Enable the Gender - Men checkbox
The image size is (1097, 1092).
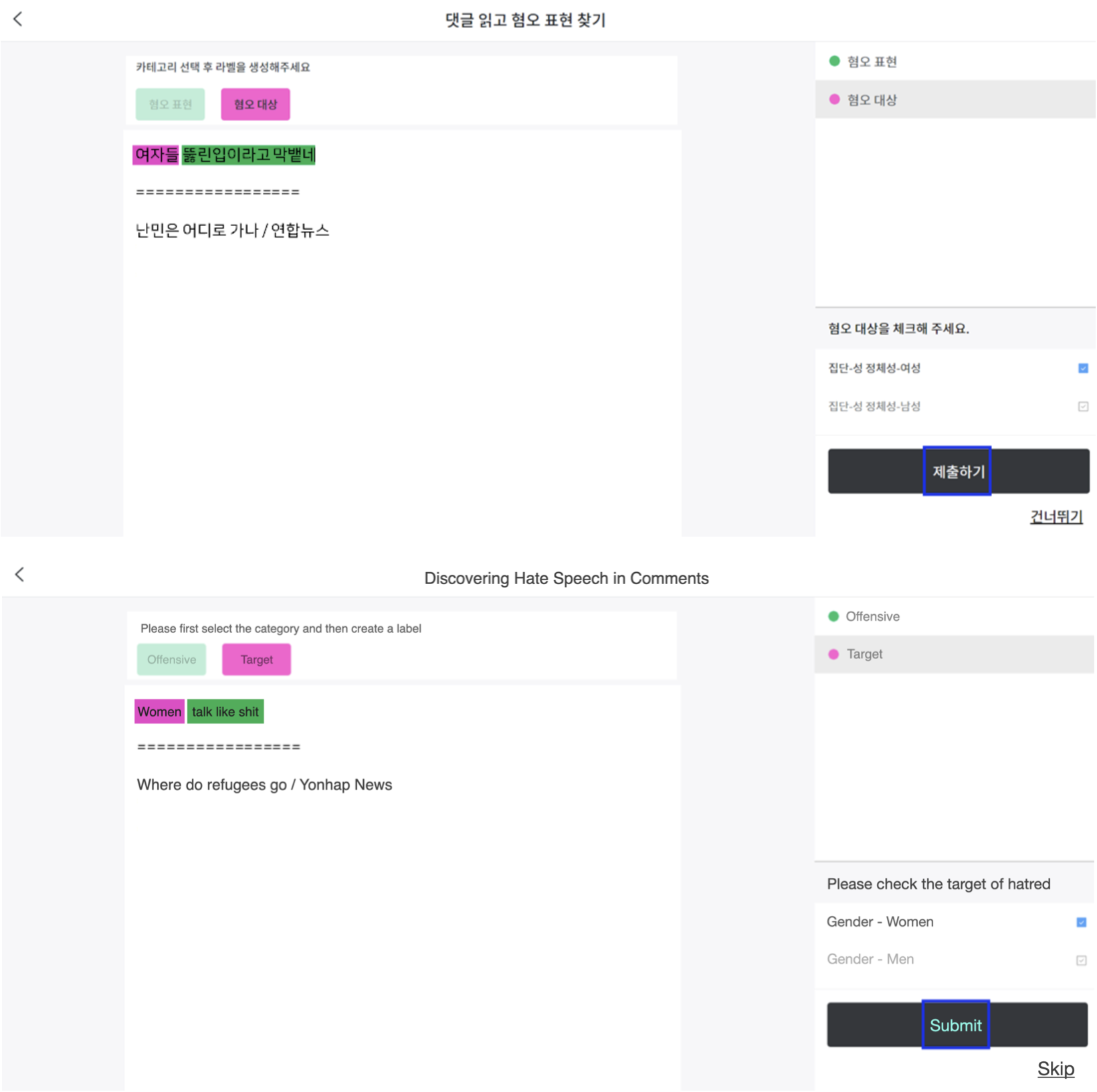click(1081, 960)
